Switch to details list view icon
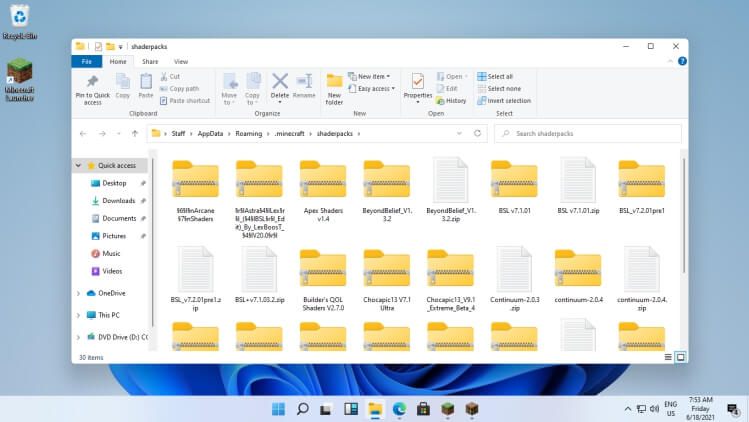 pyautogui.click(x=668, y=357)
